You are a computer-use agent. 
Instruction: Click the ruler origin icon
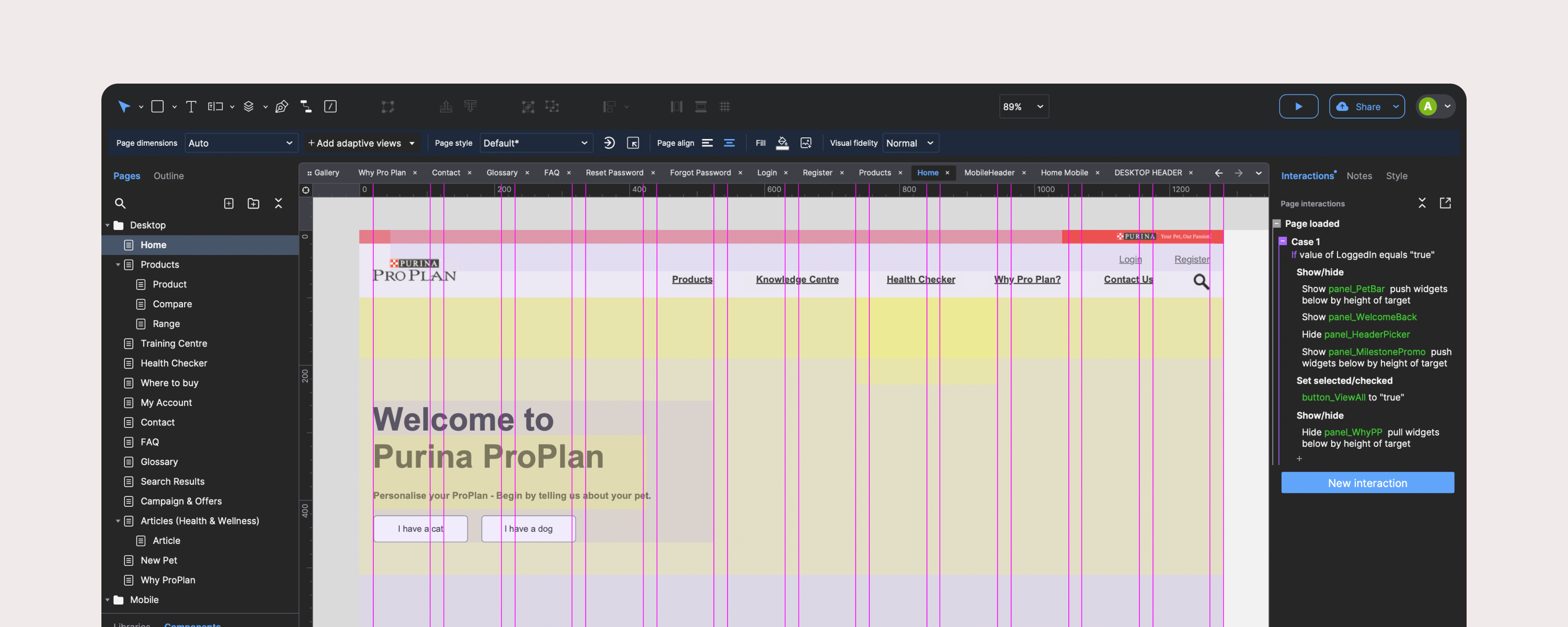(x=306, y=190)
